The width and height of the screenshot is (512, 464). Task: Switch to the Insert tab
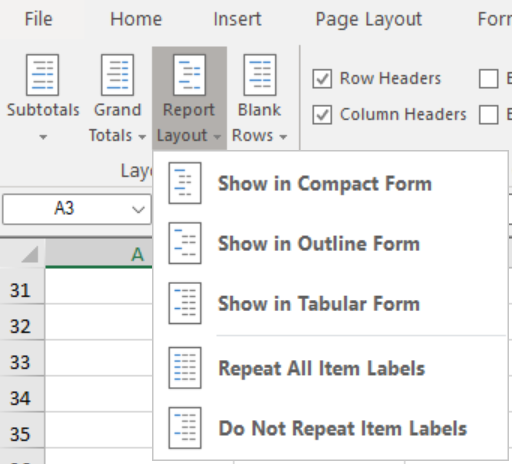(237, 19)
